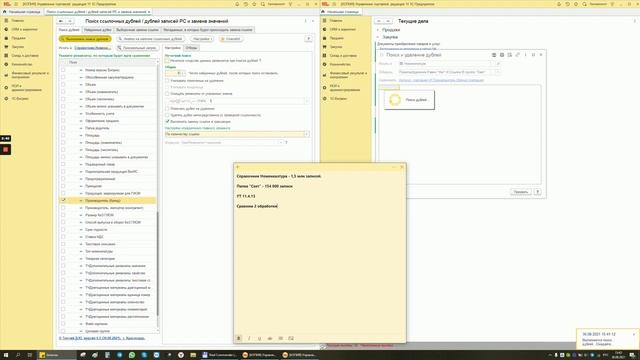Open Настройки dropdown button in toolbar
Viewport: 640px width, 360px height.
coord(202,39)
